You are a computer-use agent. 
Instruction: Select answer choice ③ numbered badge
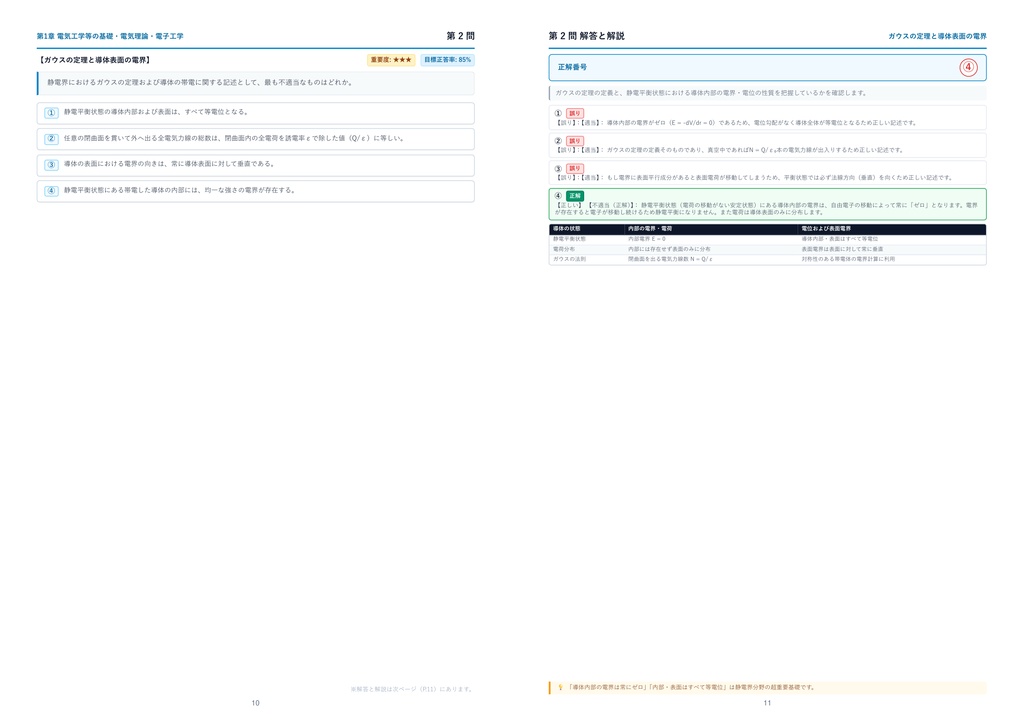pos(51,165)
